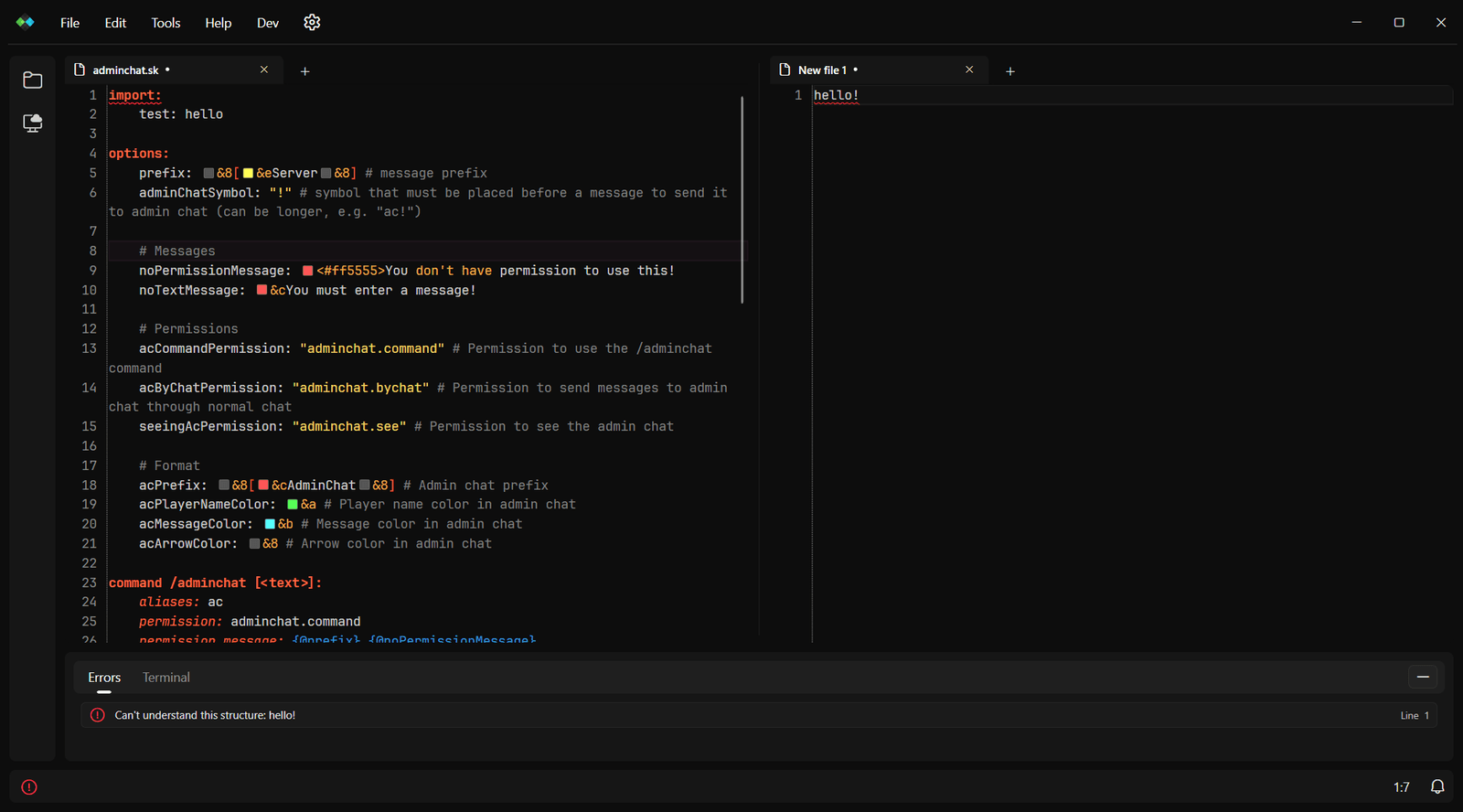
Task: Switch to the adminchat.sk tab
Action: pos(174,70)
